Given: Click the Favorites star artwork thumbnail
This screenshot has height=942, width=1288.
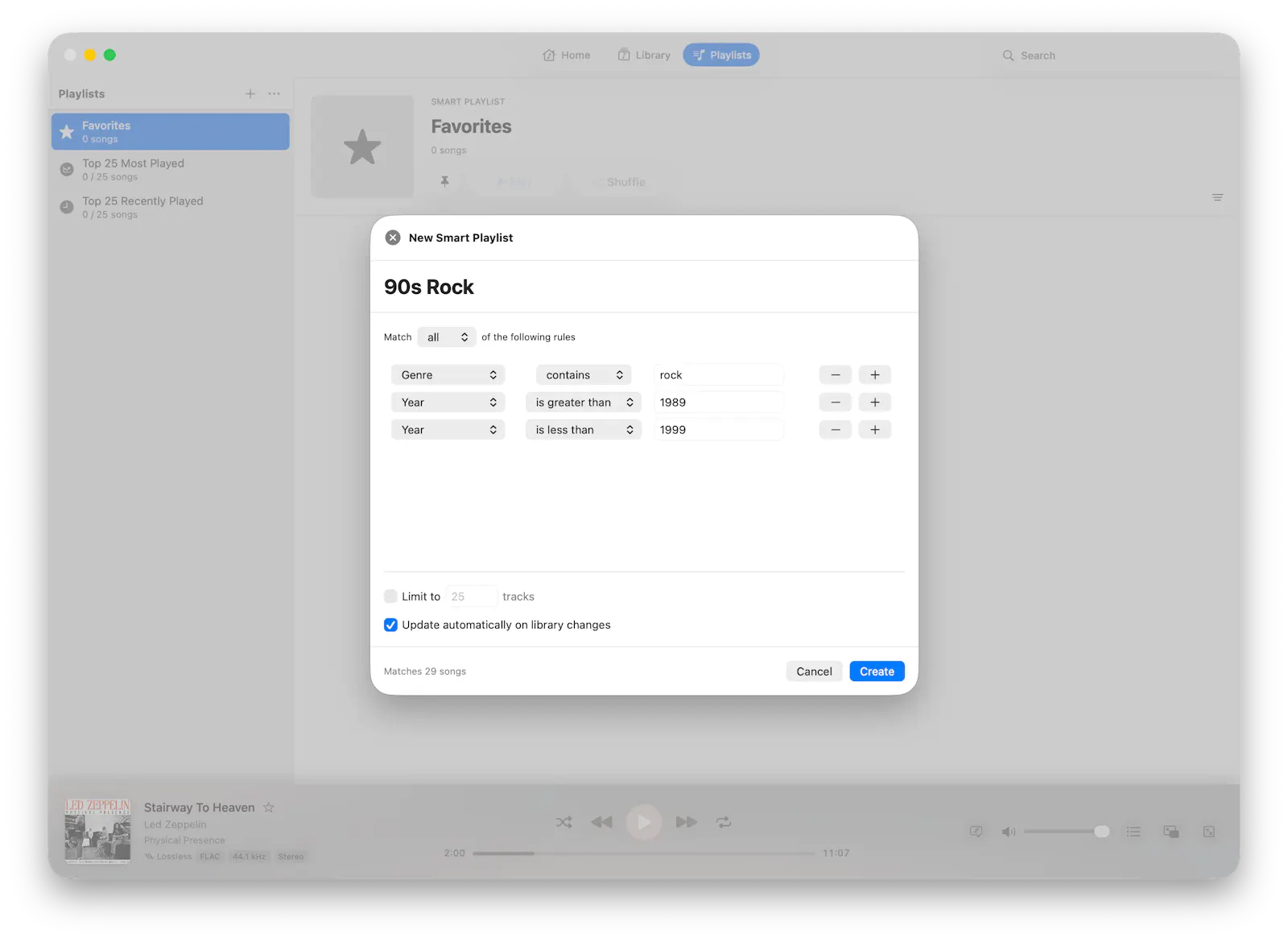Looking at the screenshot, I should (x=362, y=147).
